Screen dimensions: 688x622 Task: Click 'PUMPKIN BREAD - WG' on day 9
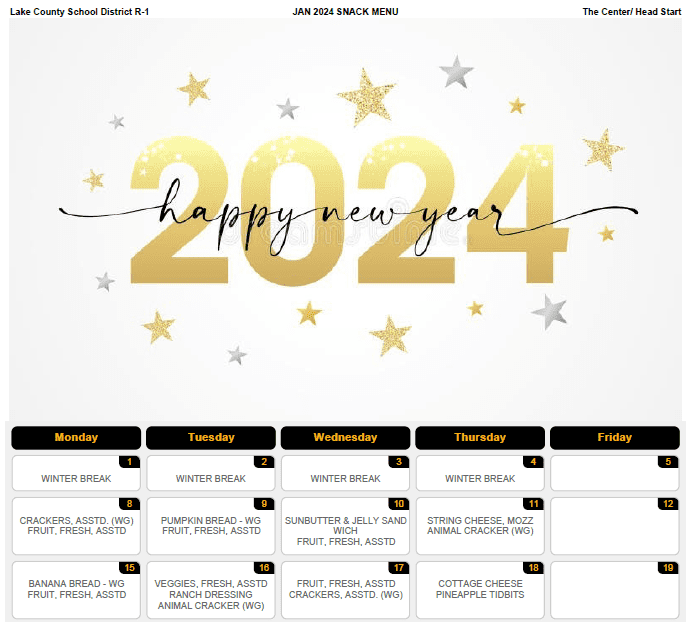tap(211, 521)
